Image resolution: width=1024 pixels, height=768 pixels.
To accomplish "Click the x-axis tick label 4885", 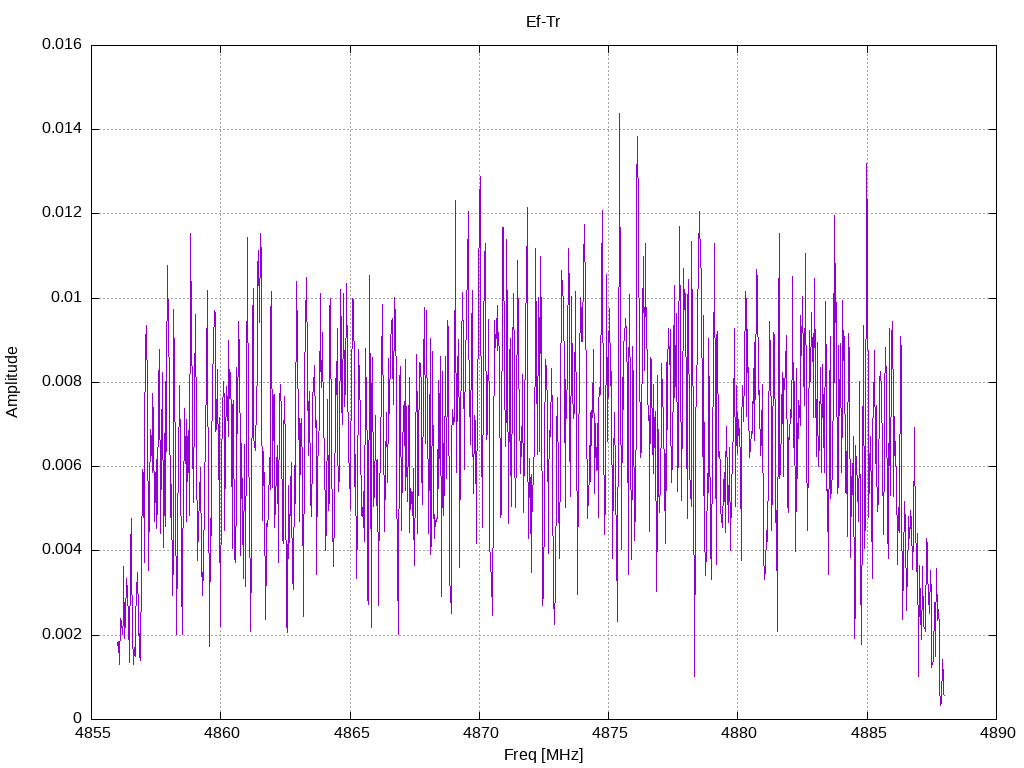I will click(867, 733).
